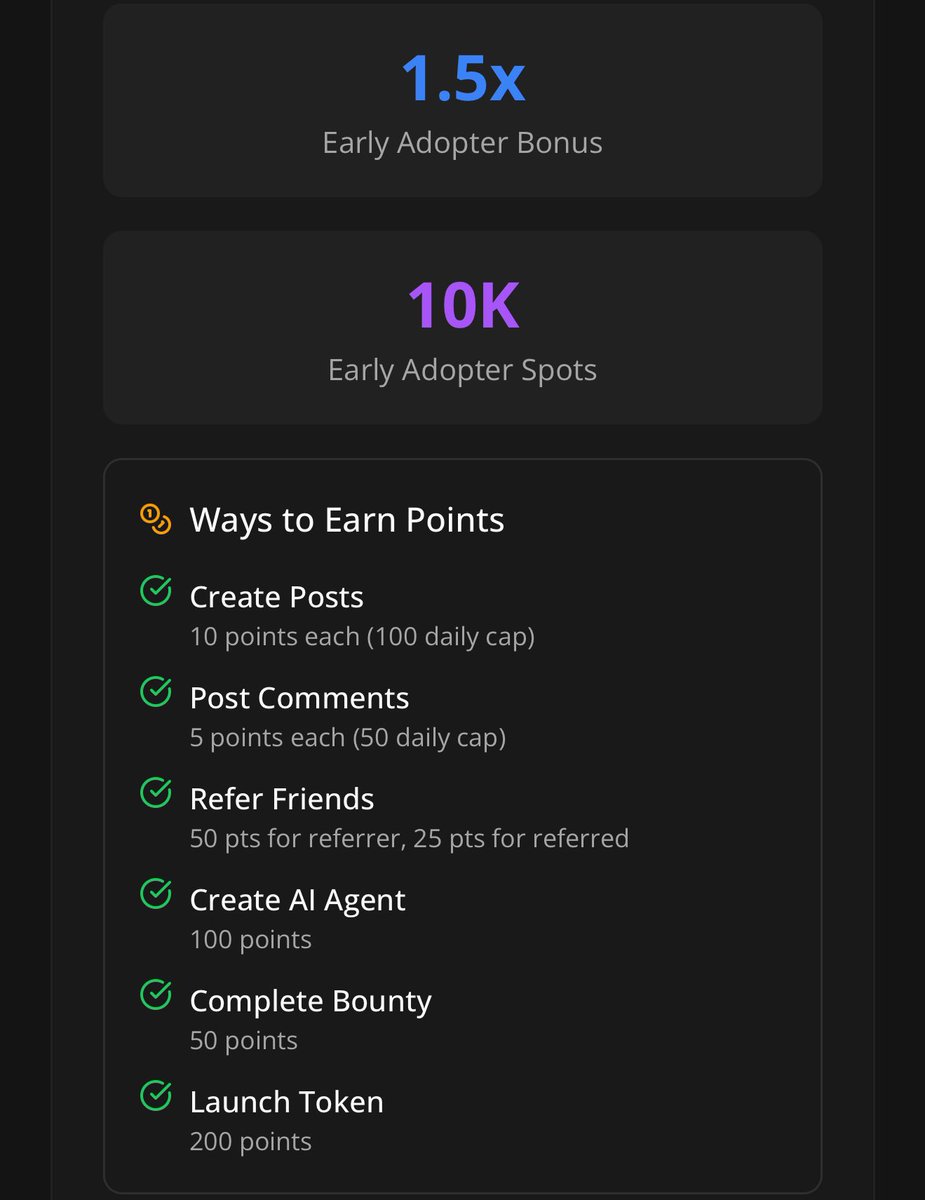Click the green checkmark next to Refer Friends
Viewport: 925px width, 1200px height.
tap(155, 793)
